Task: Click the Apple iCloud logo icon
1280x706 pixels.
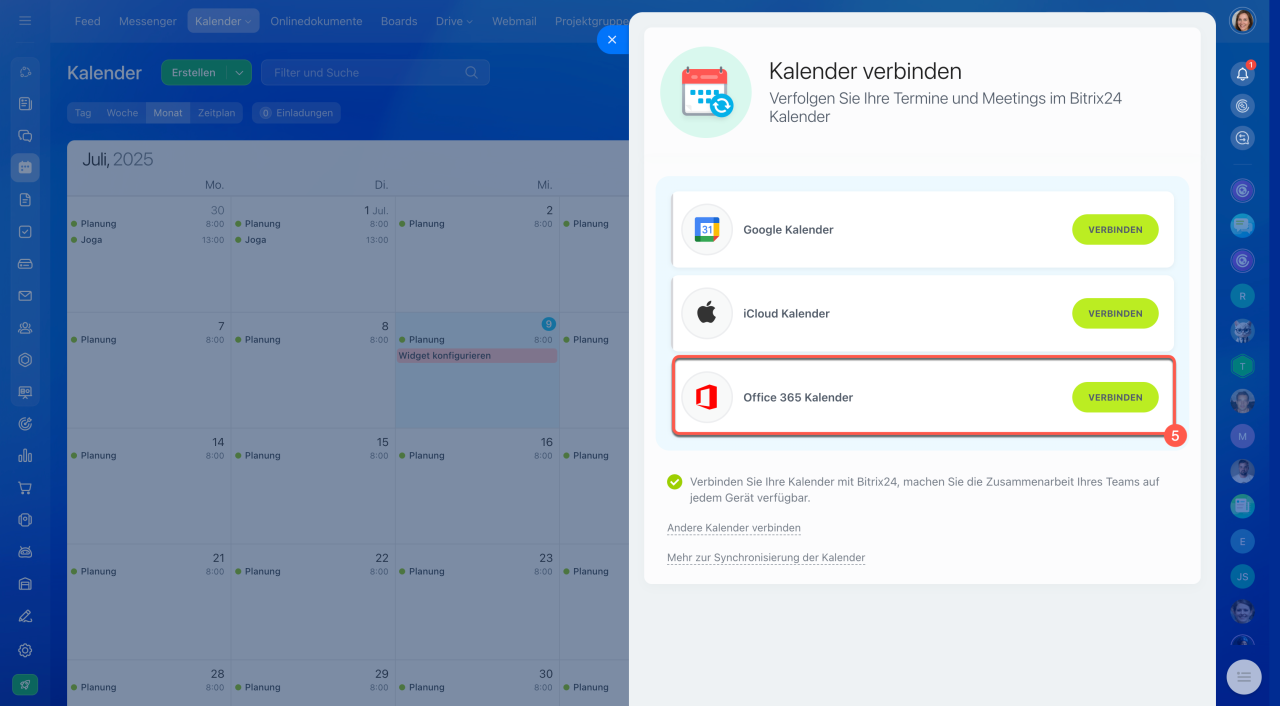Action: (x=707, y=314)
